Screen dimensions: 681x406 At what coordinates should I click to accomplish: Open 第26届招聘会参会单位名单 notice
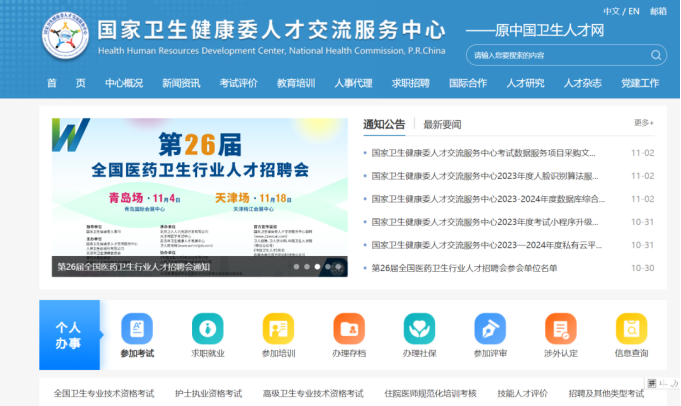tap(464, 268)
